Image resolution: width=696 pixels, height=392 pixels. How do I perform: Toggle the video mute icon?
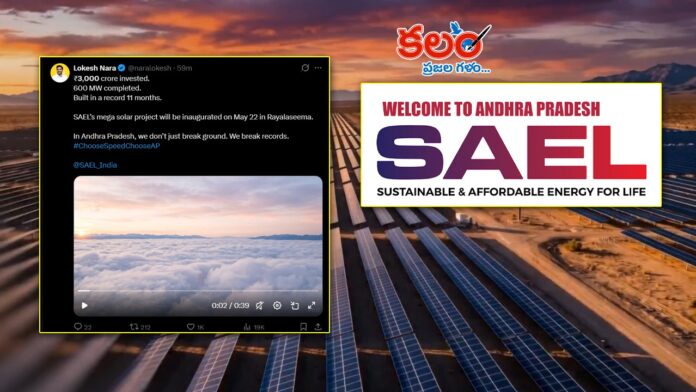(260, 305)
